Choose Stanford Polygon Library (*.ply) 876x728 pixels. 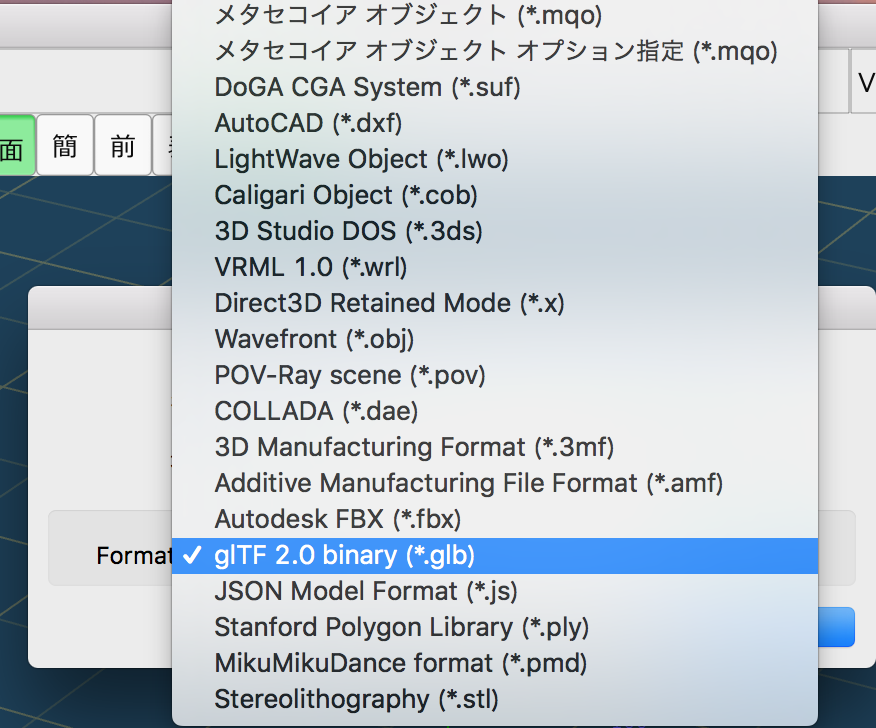495,627
